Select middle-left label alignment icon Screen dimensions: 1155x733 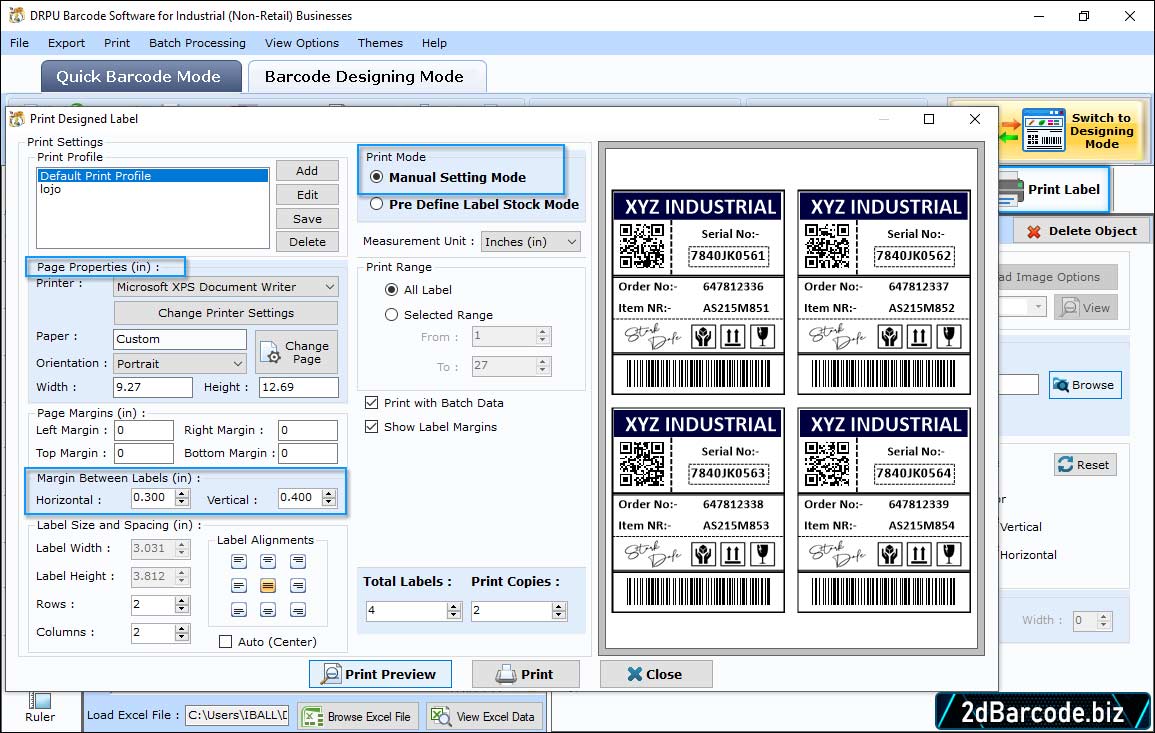click(x=239, y=586)
